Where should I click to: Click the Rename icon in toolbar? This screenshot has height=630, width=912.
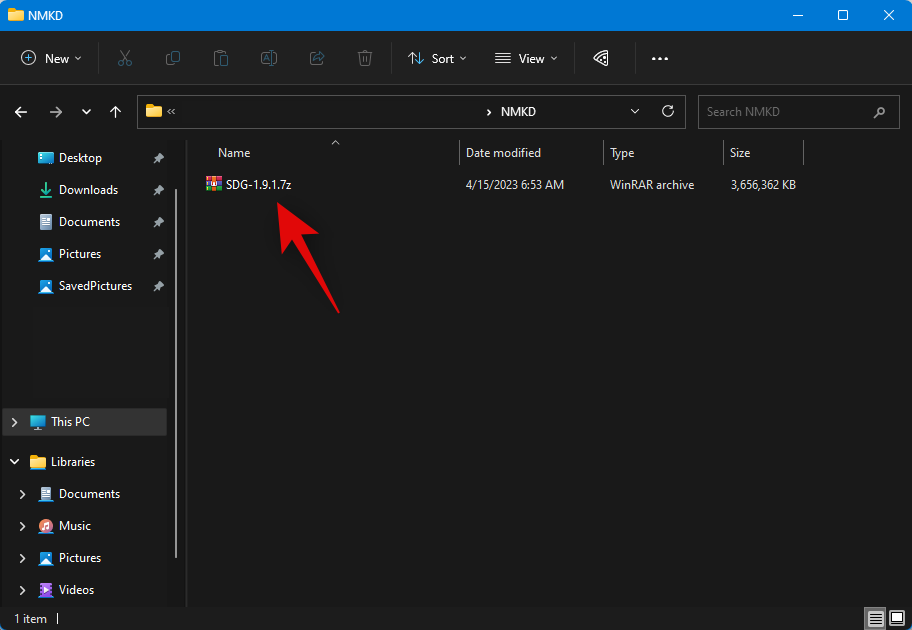click(269, 59)
